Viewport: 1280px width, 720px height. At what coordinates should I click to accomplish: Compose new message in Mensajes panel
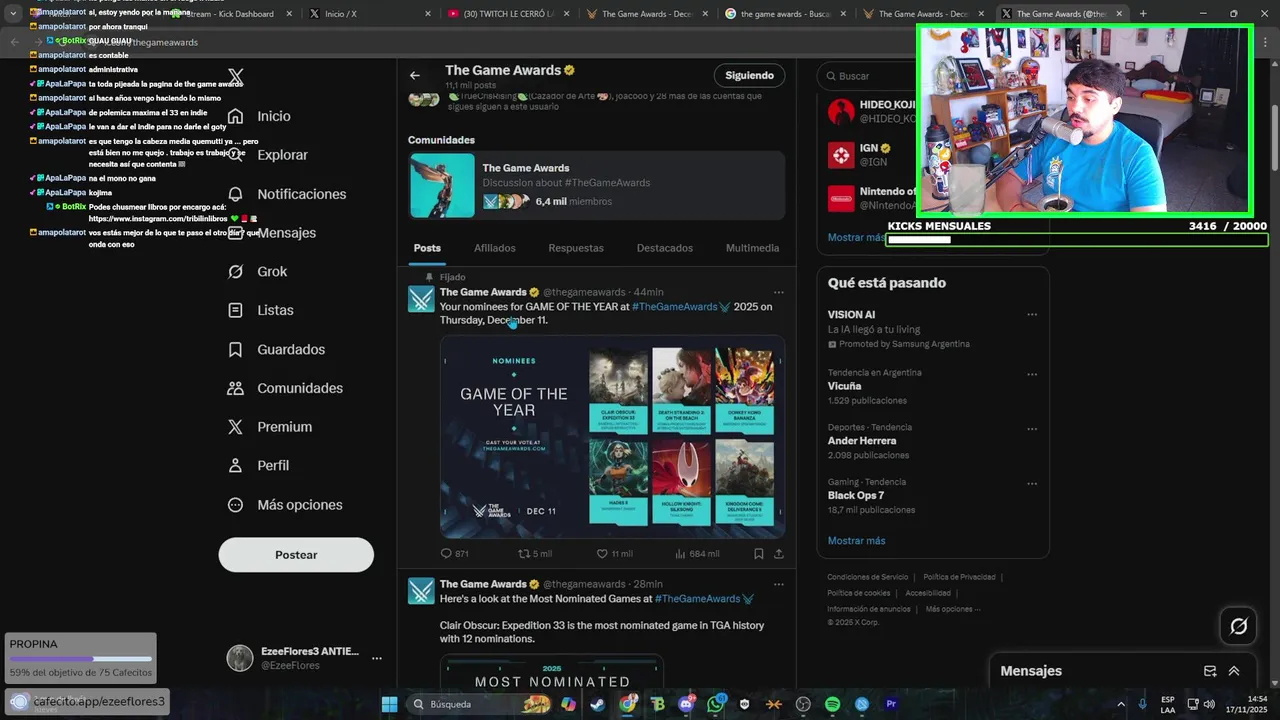point(1210,671)
